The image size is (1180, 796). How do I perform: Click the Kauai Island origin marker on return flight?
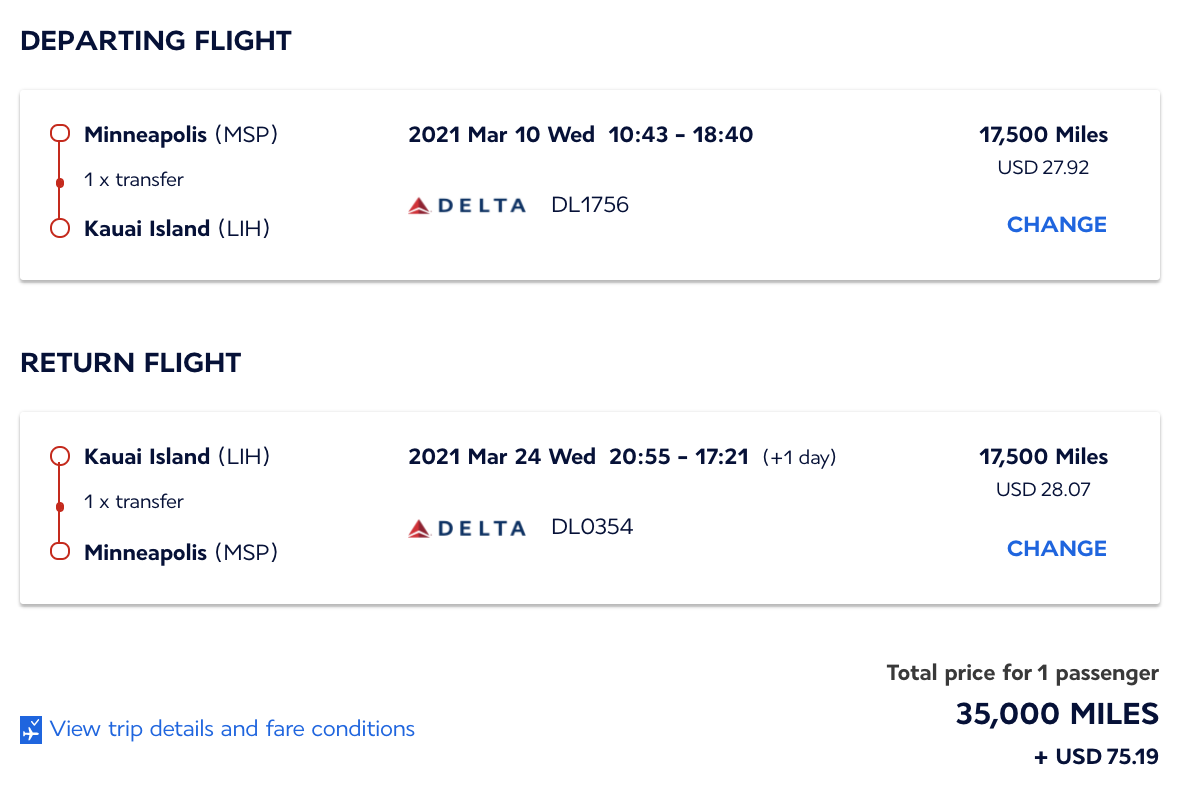[59, 455]
